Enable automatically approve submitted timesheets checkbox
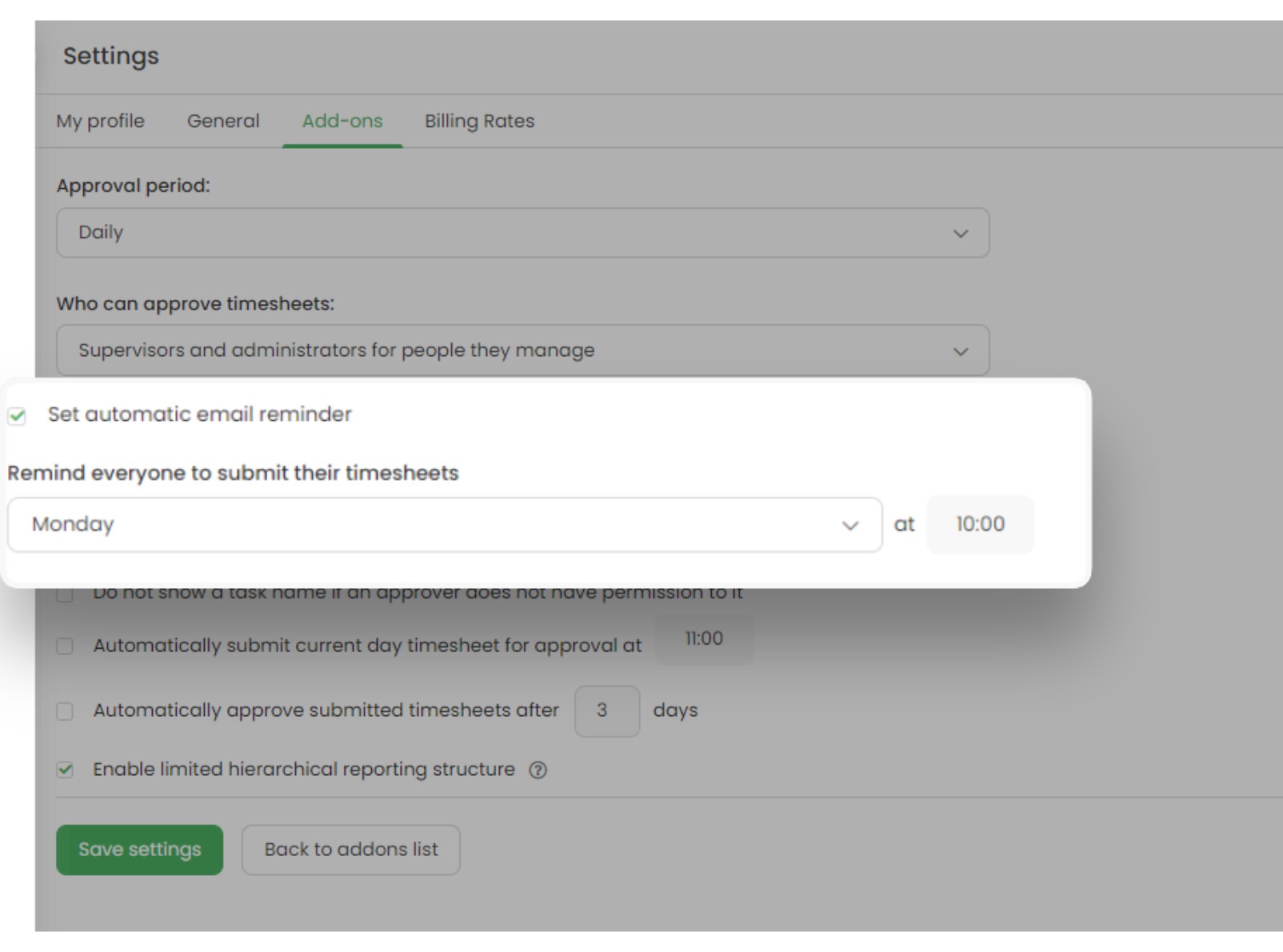The image size is (1283, 952). [65, 711]
